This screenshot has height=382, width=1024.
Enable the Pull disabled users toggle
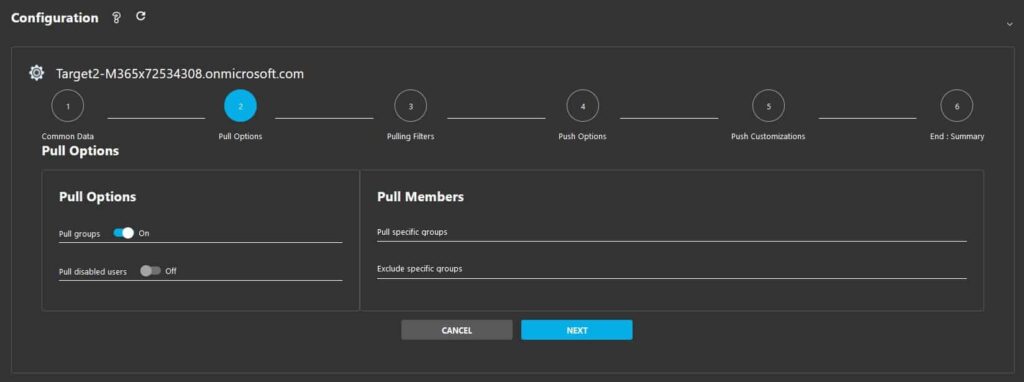150,271
